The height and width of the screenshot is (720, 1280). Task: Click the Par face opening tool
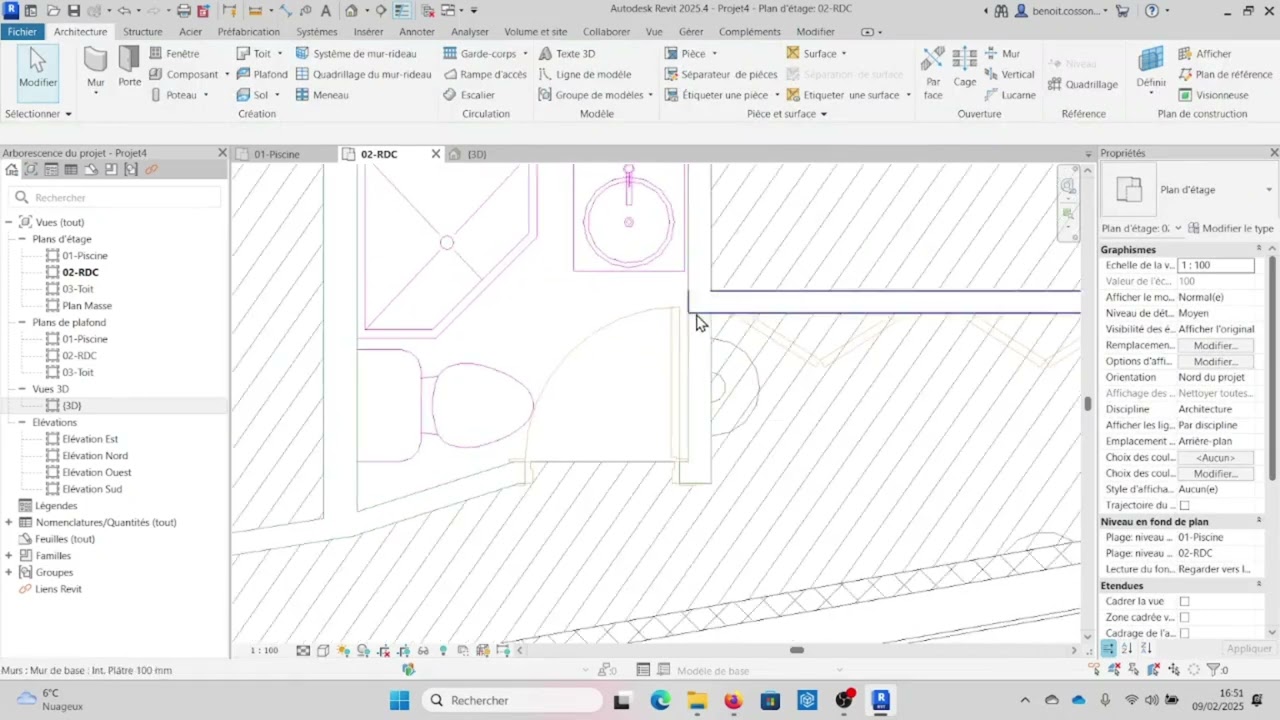pos(933,73)
